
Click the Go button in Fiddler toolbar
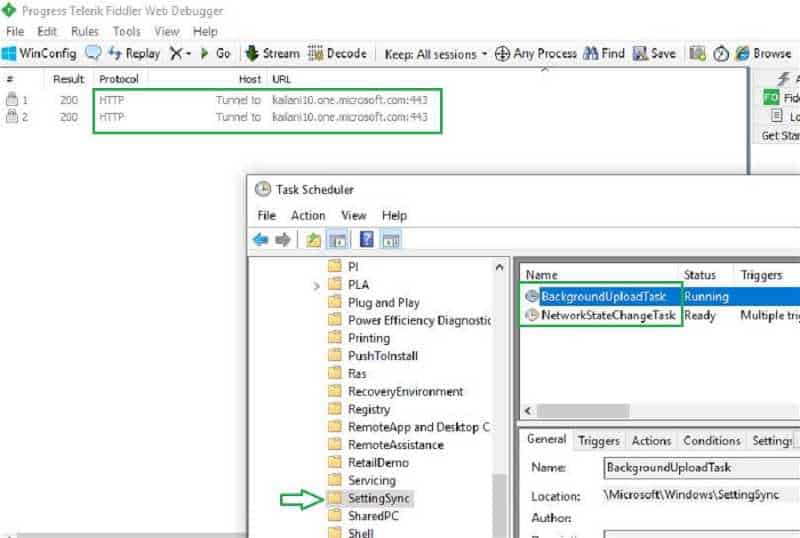pyautogui.click(x=216, y=53)
